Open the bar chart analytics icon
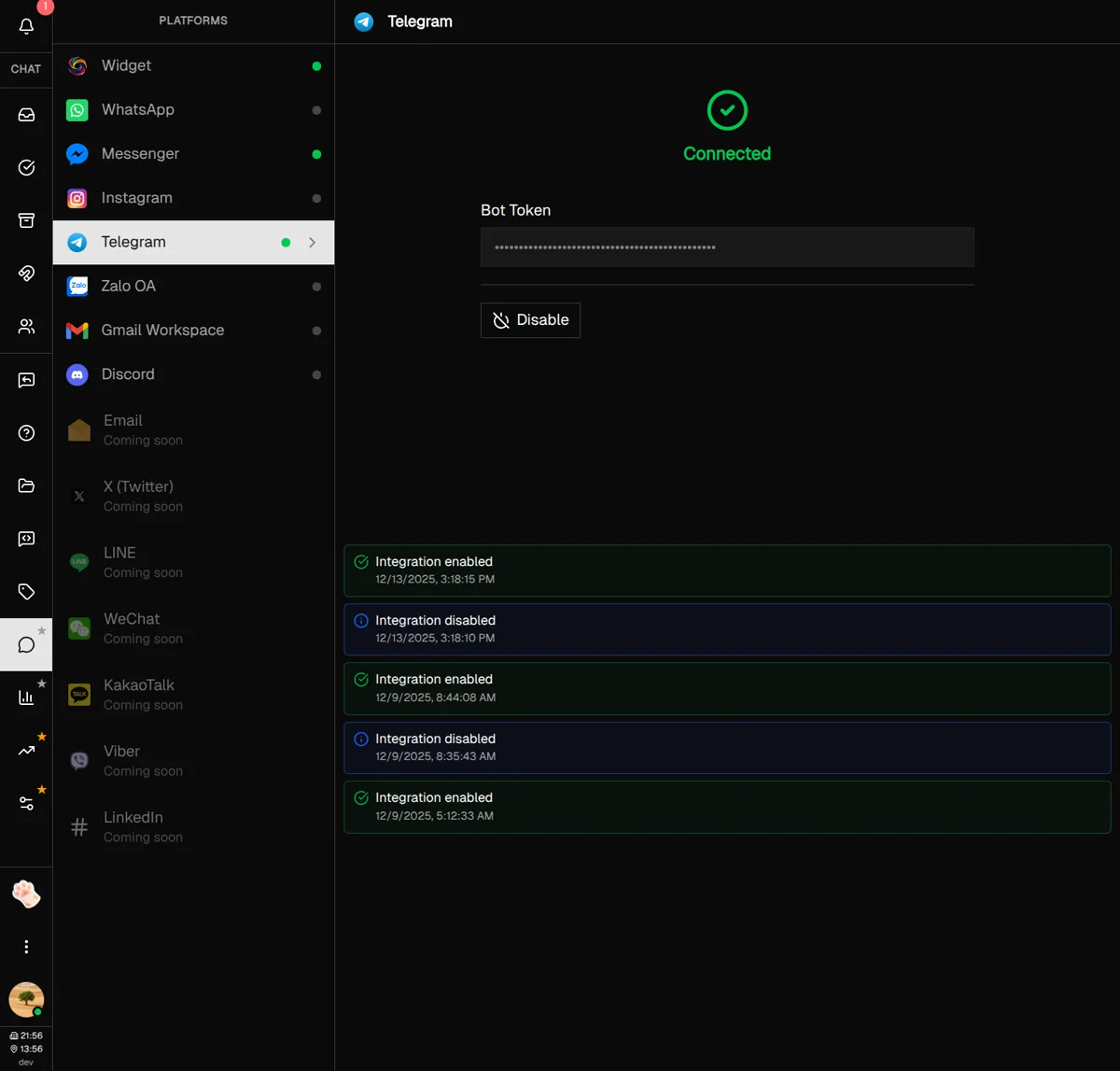 26,698
